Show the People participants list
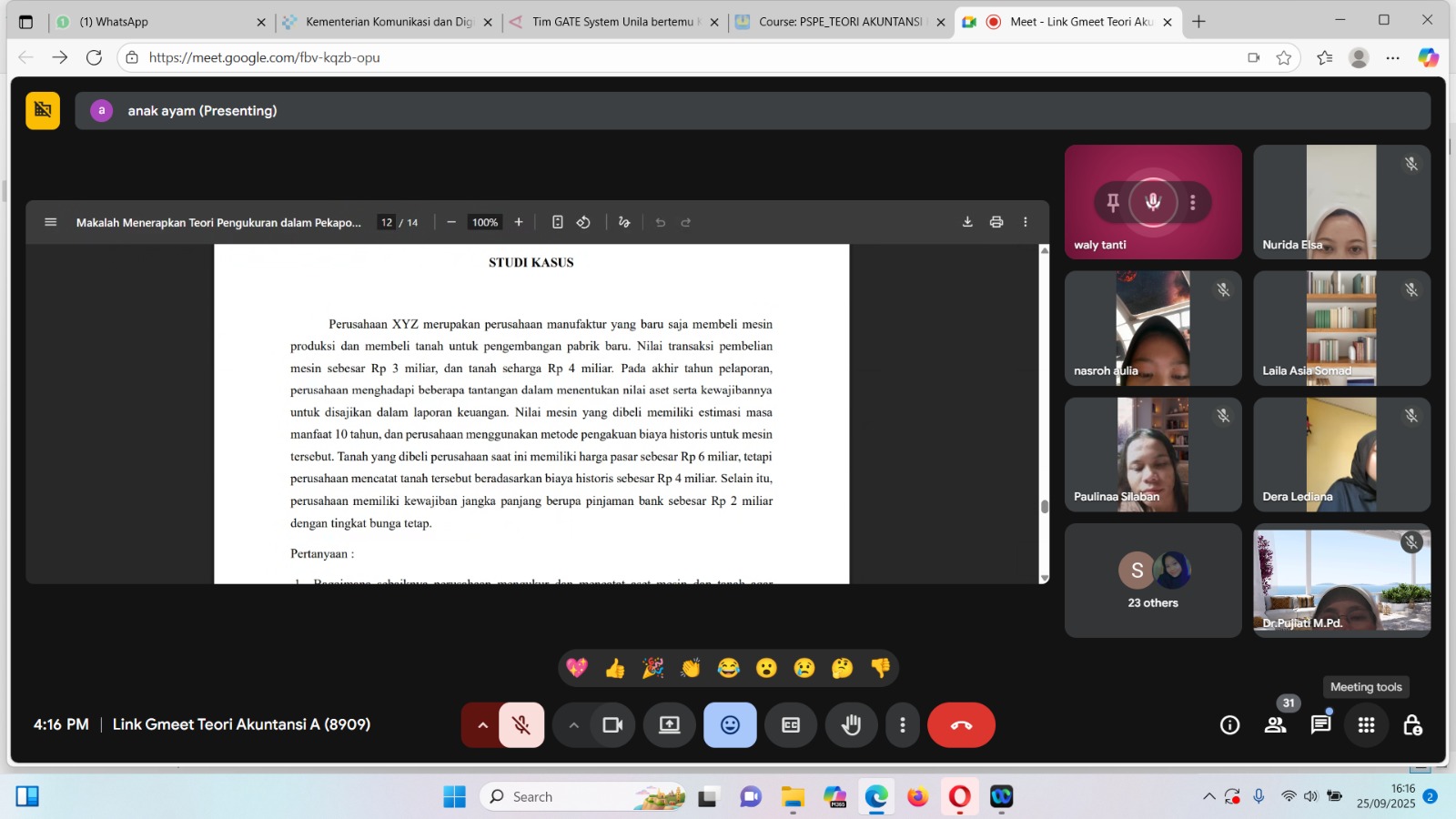 pos(1275,725)
